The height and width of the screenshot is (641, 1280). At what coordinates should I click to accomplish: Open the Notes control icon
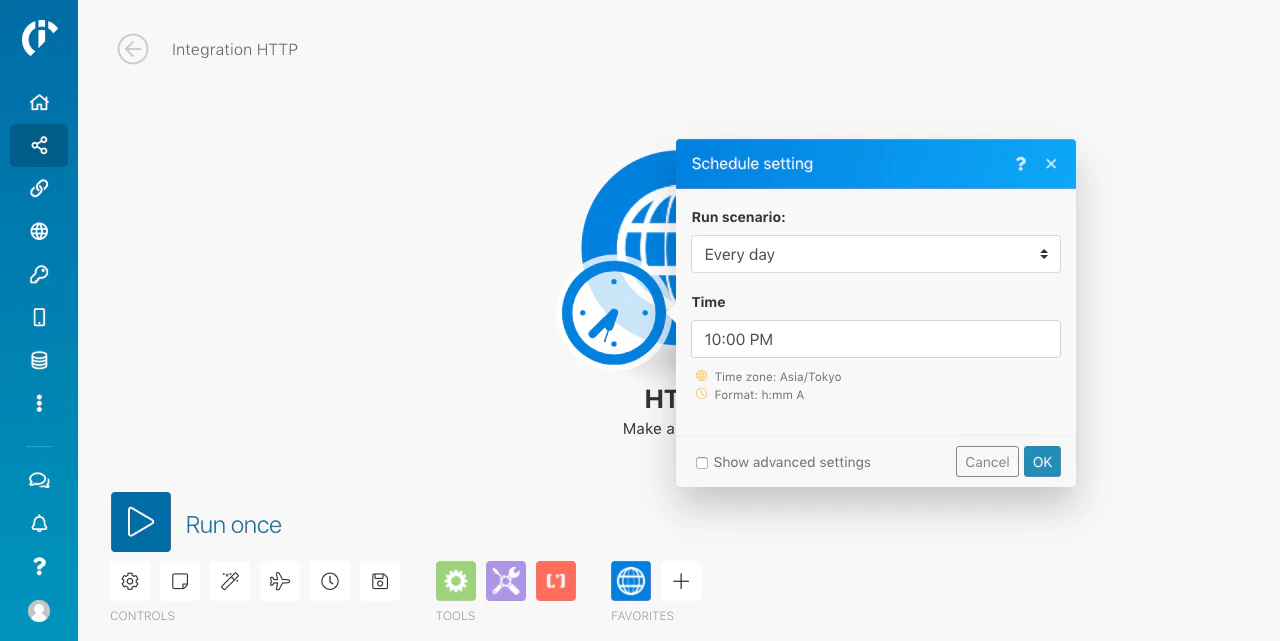click(180, 581)
